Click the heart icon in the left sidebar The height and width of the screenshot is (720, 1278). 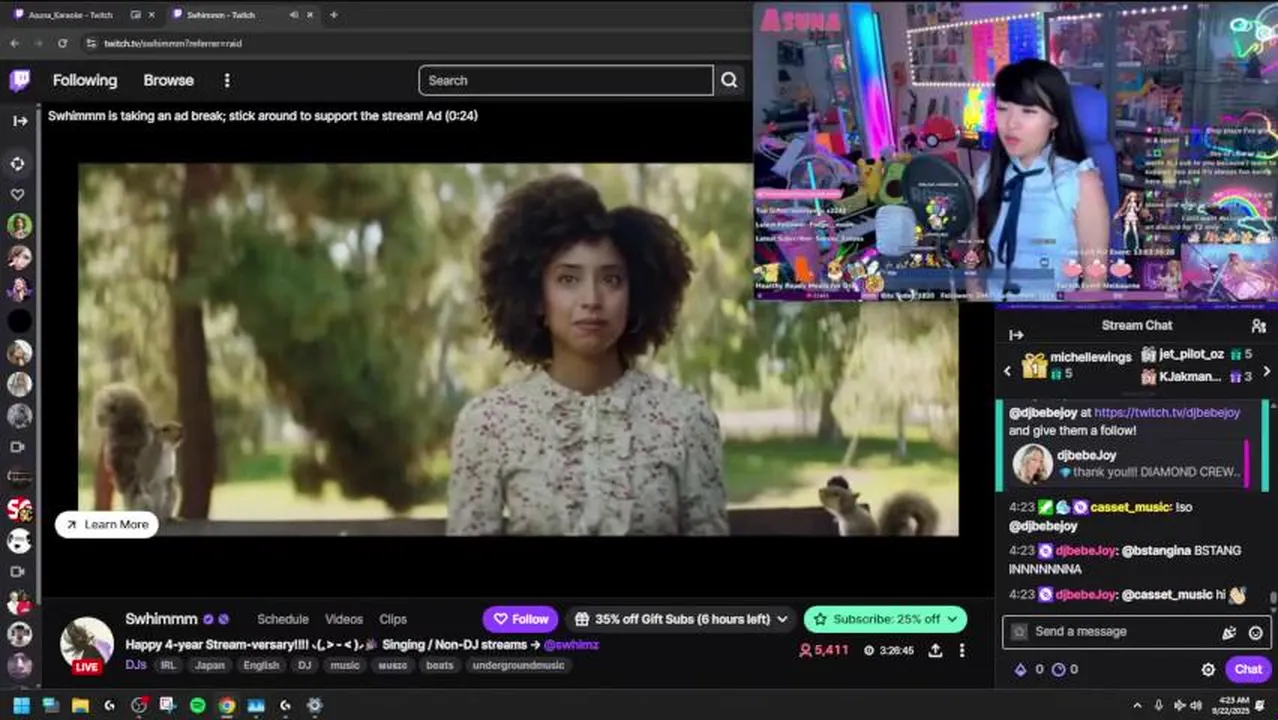point(18,195)
